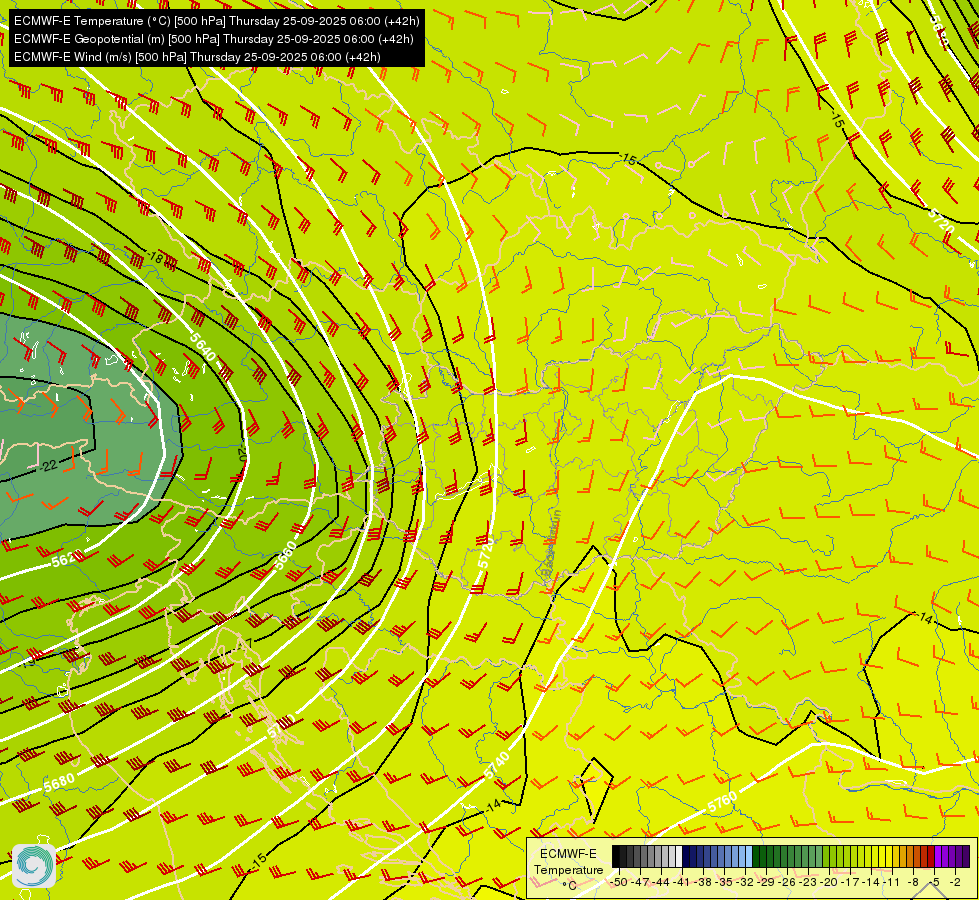Screen dimensions: 979x900
Task: Click the -8 legend scale value
Action: (x=913, y=882)
